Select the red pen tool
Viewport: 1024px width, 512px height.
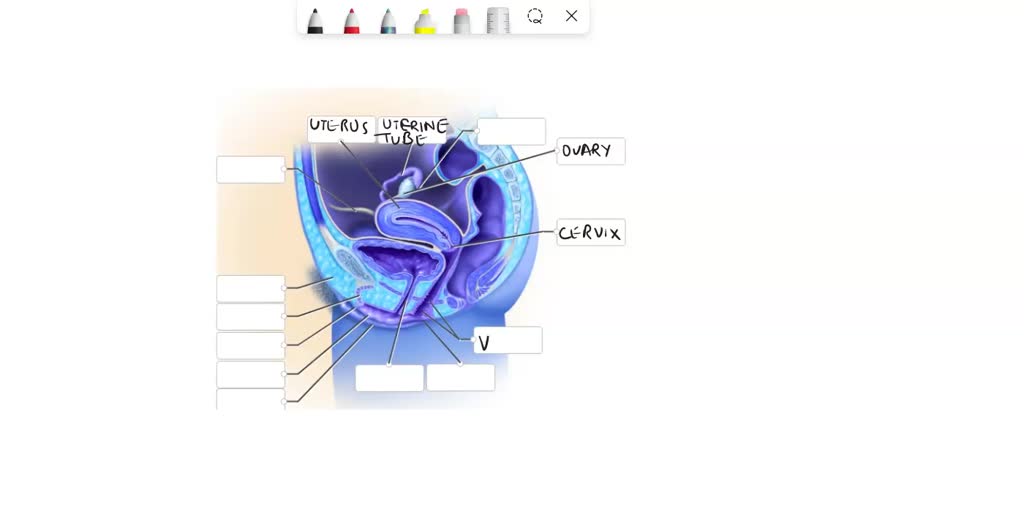[x=351, y=20]
